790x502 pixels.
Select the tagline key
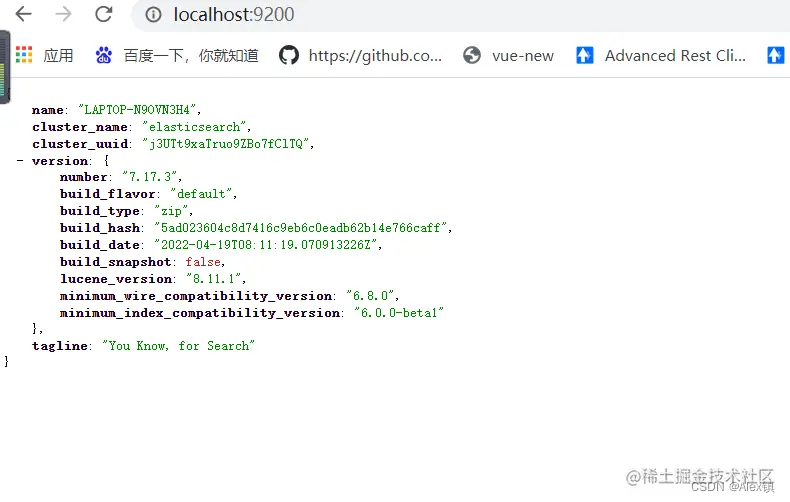[x=59, y=346]
